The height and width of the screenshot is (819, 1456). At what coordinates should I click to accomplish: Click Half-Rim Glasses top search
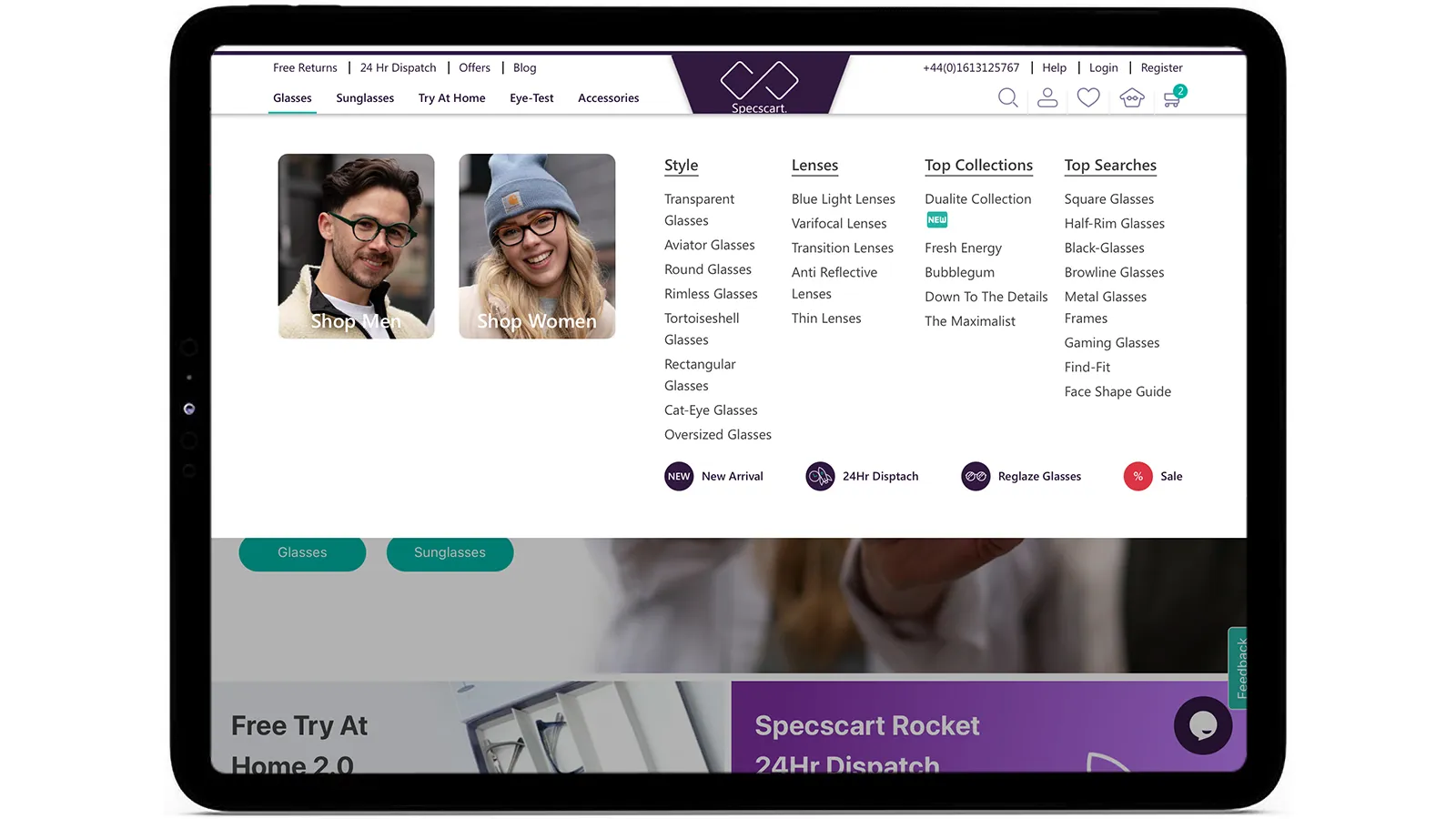click(1115, 224)
